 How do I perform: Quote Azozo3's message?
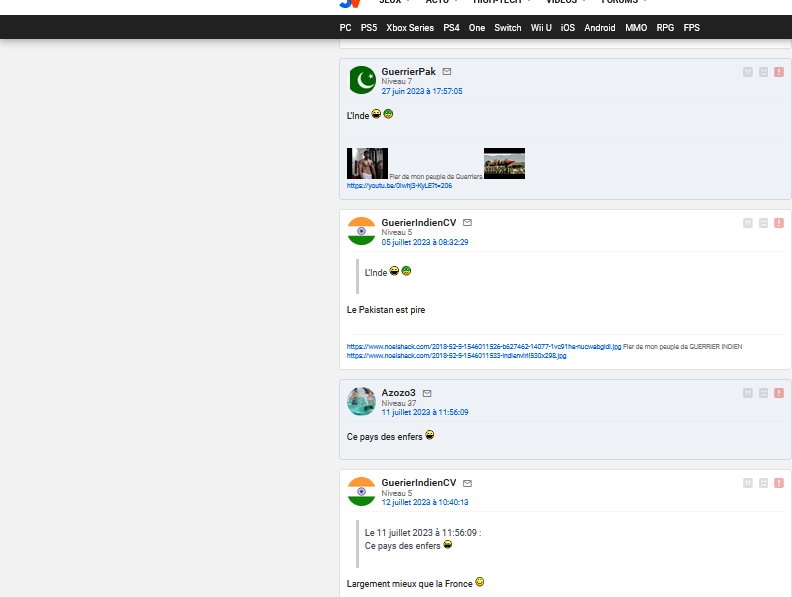(x=748, y=393)
